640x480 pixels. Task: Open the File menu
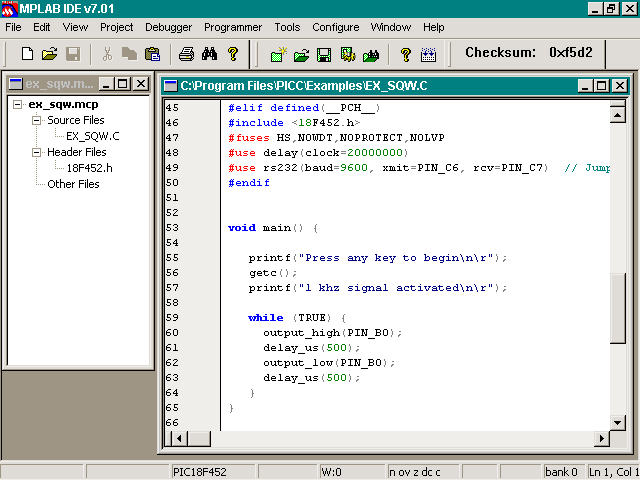[x=13, y=27]
